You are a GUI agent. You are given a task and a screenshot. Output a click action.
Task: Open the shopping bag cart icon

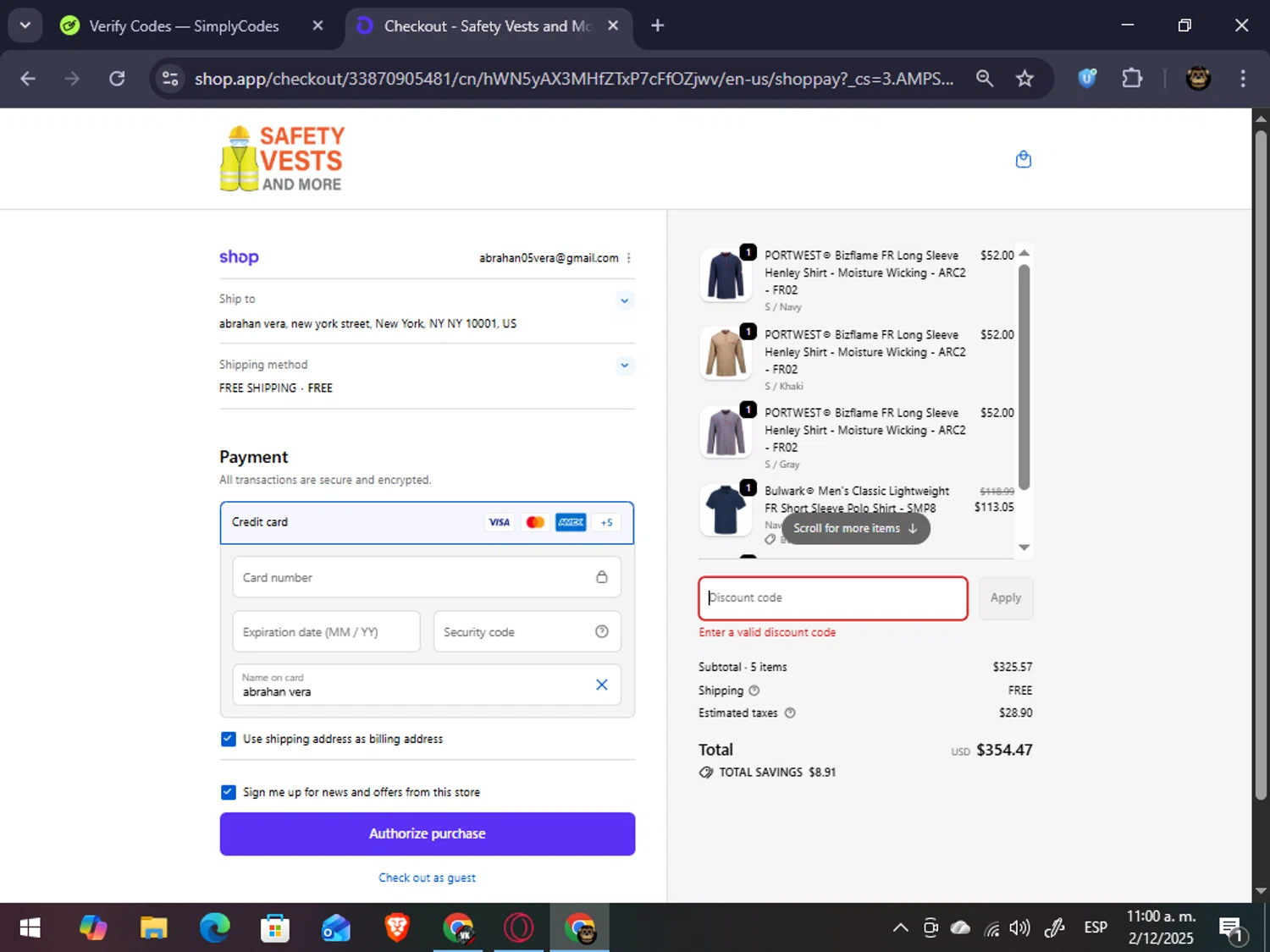tap(1023, 159)
